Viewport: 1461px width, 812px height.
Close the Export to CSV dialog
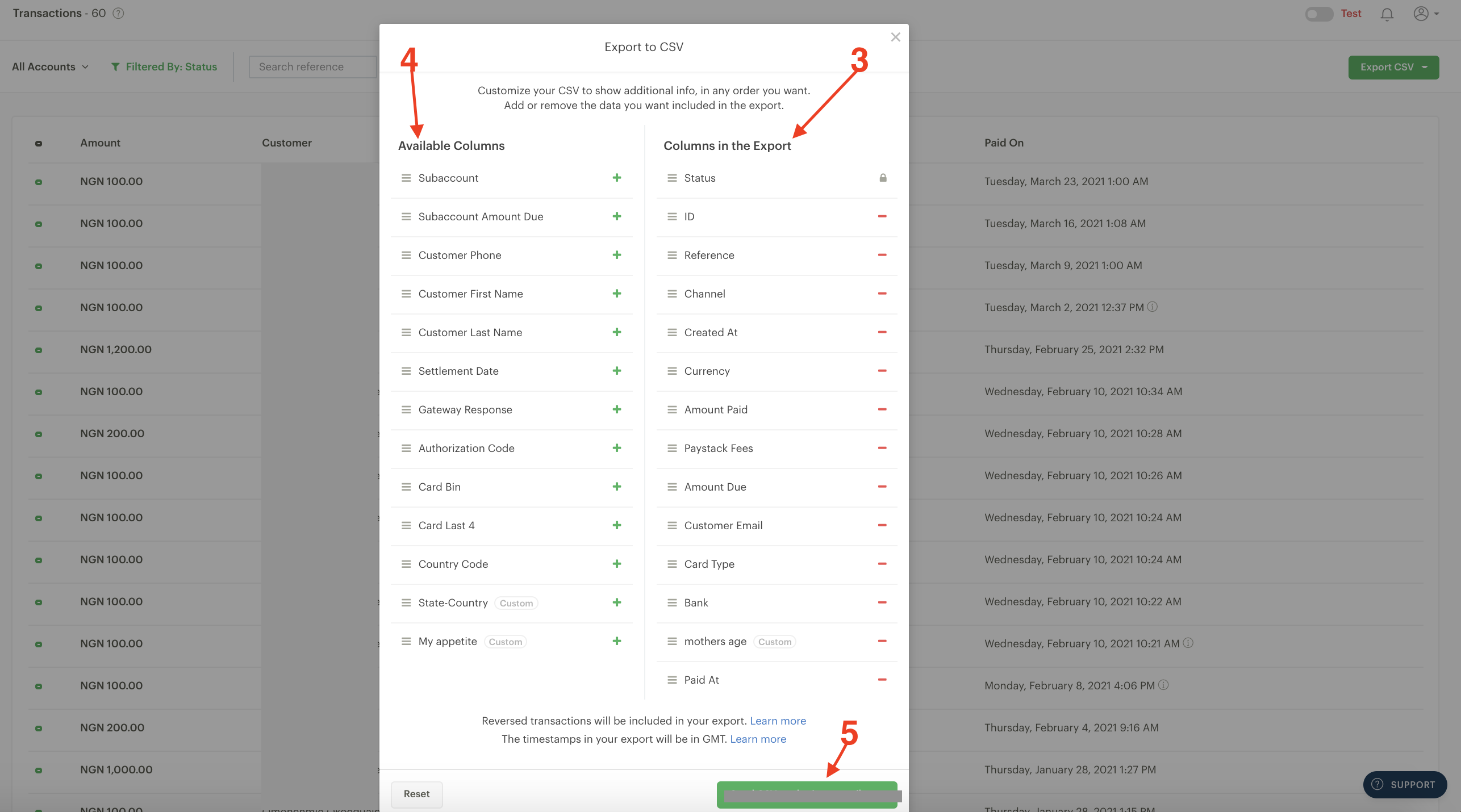[x=896, y=37]
